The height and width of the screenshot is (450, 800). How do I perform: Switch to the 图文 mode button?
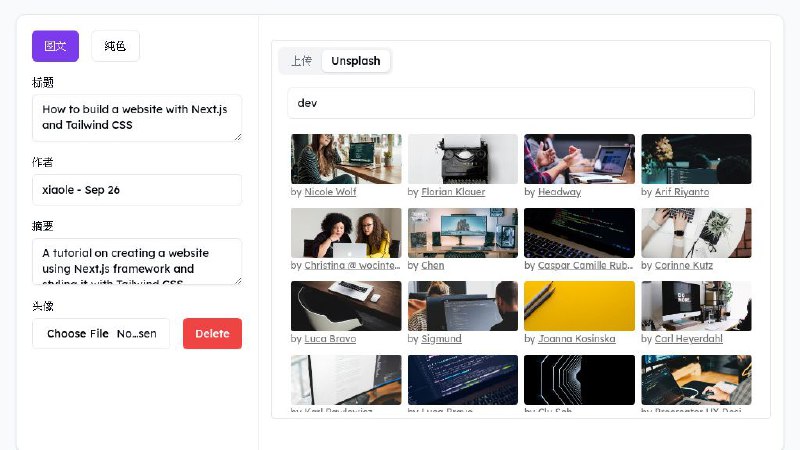point(55,46)
